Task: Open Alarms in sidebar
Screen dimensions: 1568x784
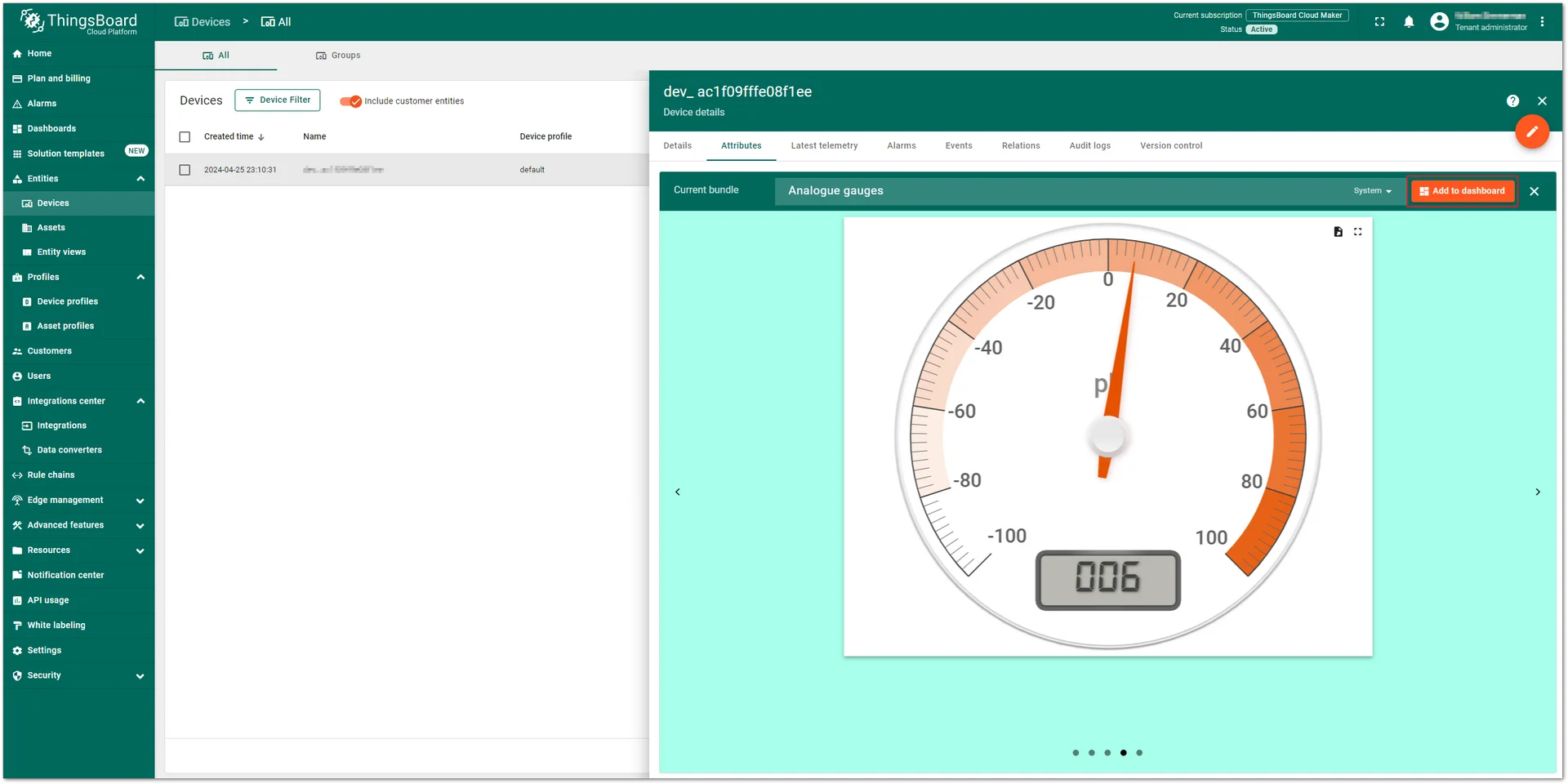Action: (x=78, y=104)
